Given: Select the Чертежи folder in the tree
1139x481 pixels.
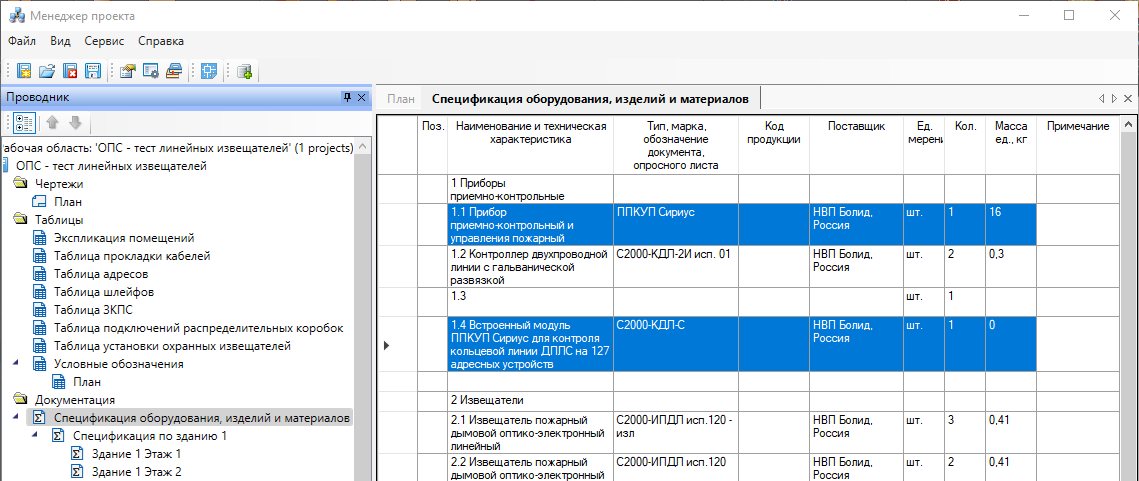Looking at the screenshot, I should click(59, 184).
